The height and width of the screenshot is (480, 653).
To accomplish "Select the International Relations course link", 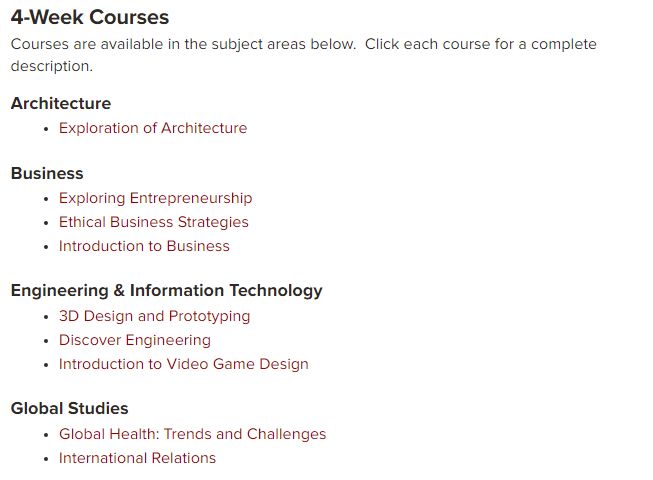I will pyautogui.click(x=137, y=458).
